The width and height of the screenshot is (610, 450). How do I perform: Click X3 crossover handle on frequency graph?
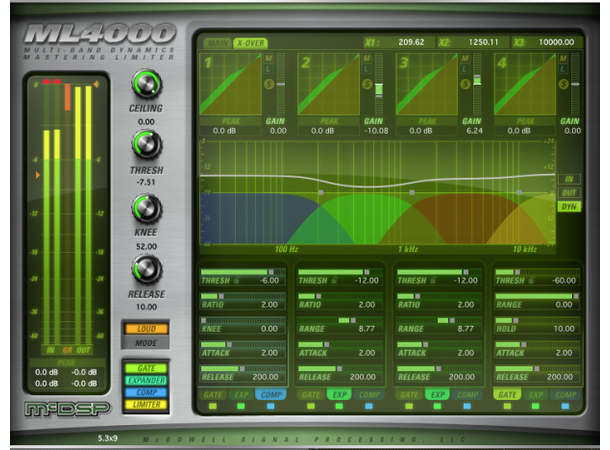(x=519, y=192)
